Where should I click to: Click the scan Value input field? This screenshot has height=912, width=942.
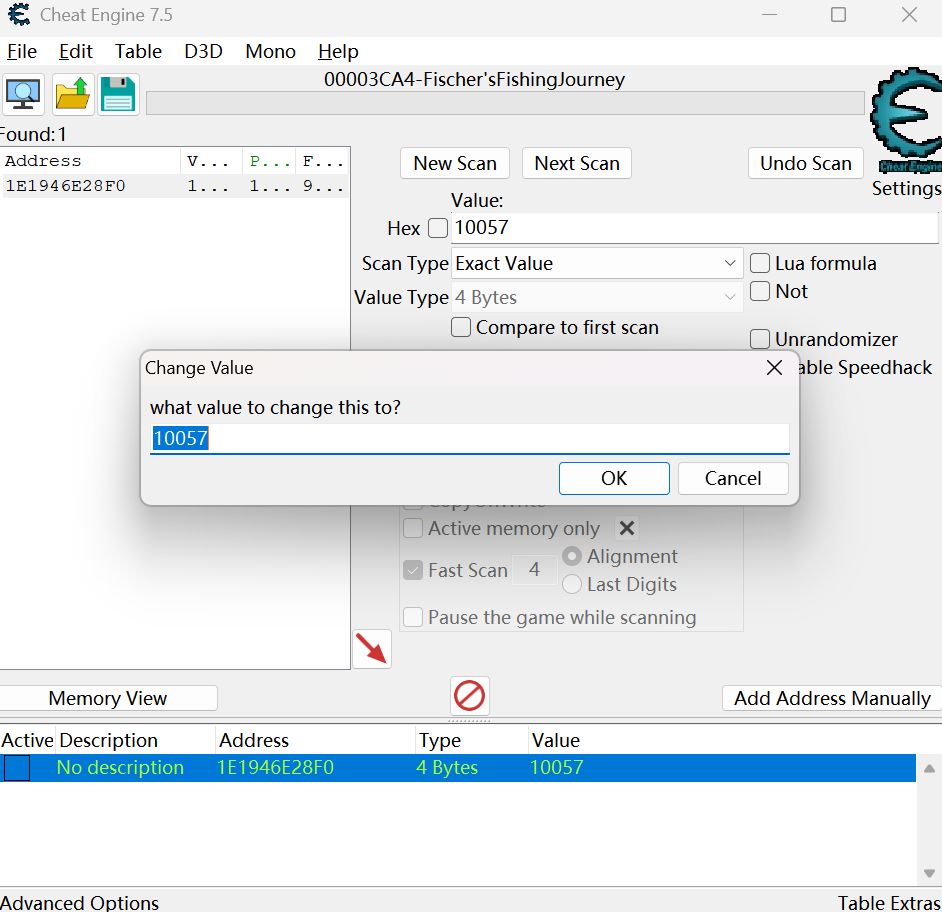pos(694,228)
